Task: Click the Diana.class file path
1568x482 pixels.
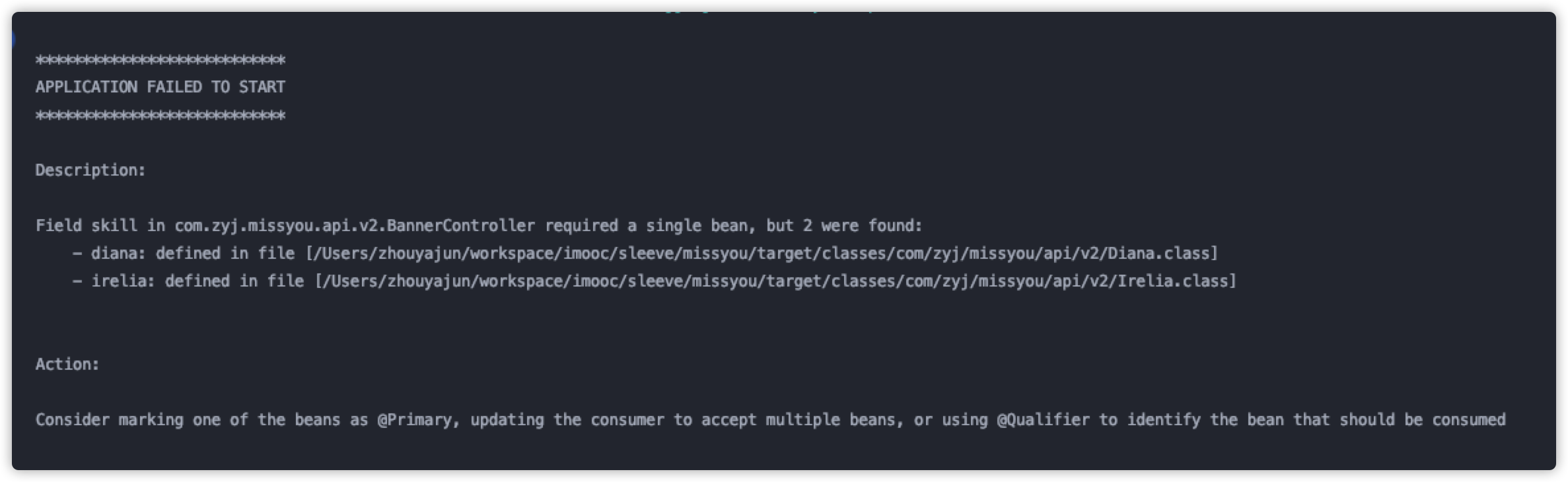Action: (762, 254)
